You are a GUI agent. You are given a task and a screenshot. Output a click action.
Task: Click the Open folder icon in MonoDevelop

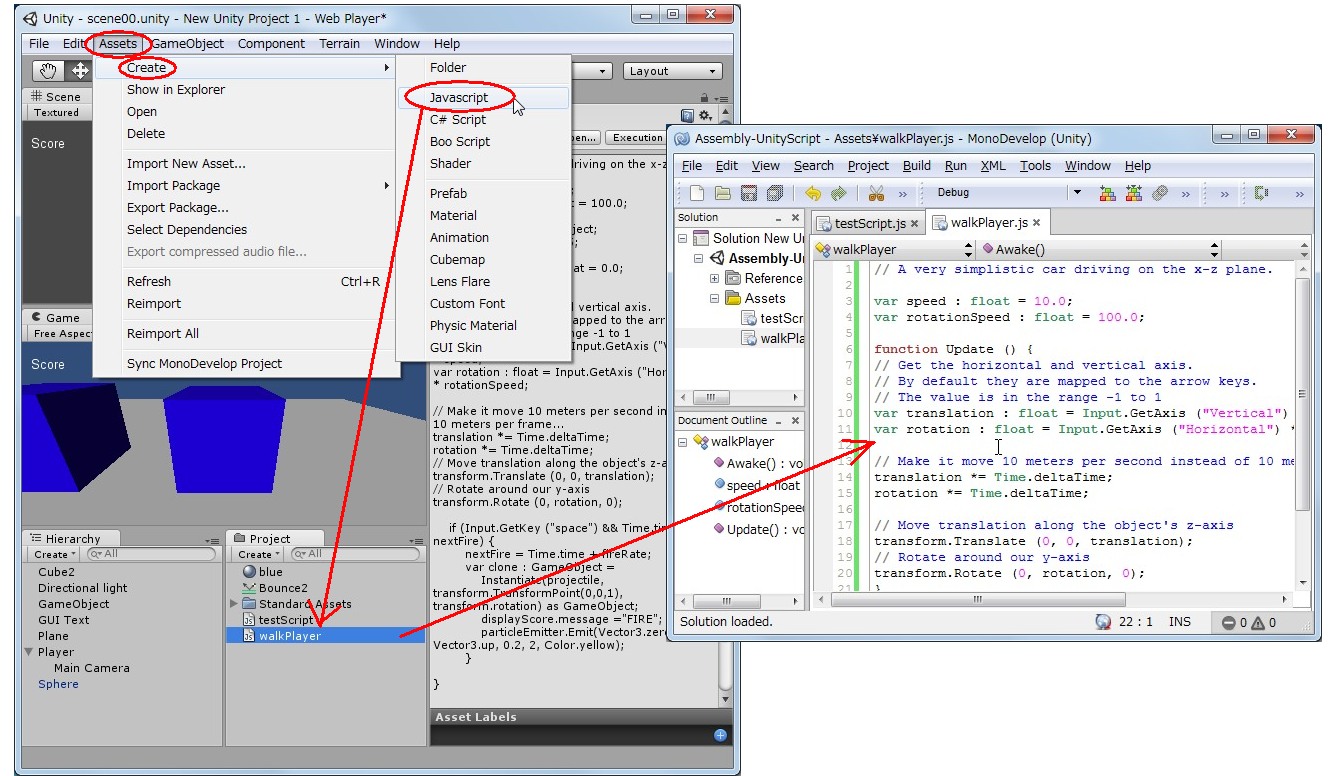point(722,193)
